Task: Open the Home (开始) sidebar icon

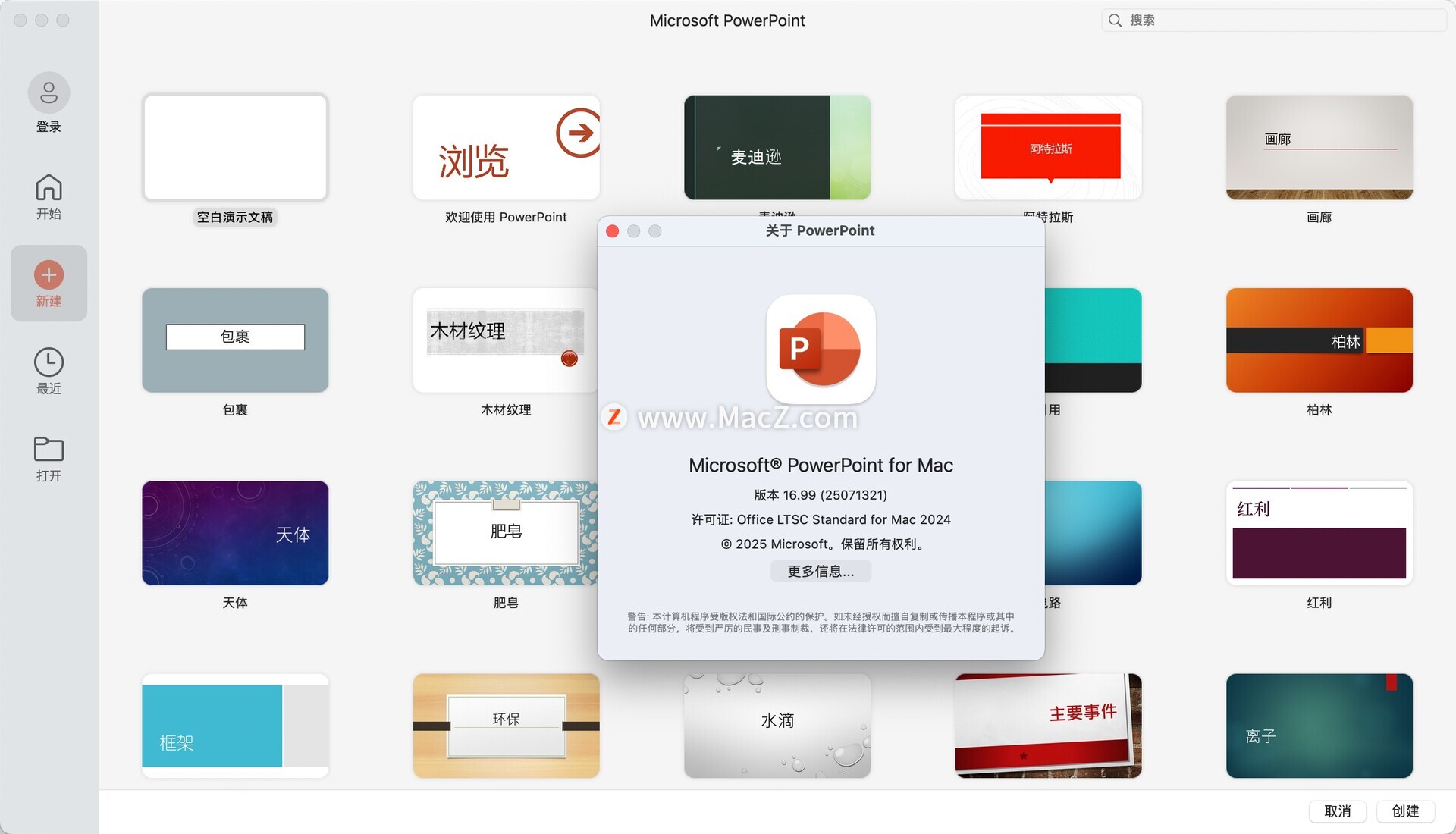Action: pos(49,187)
